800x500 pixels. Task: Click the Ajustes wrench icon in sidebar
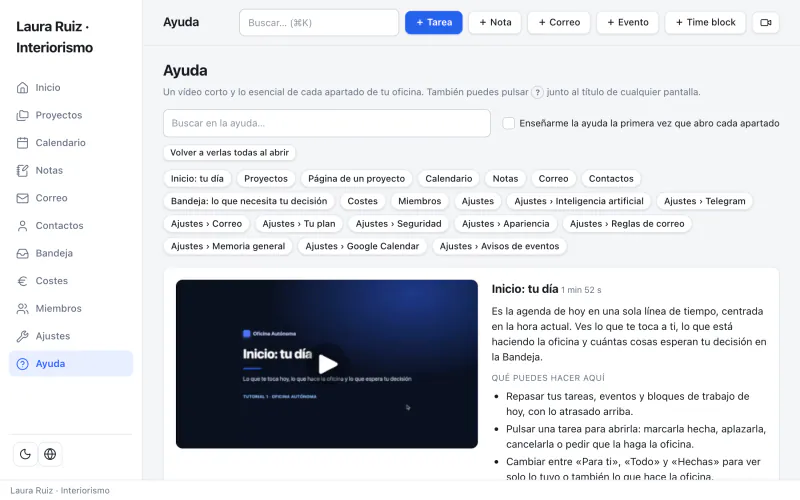pos(22,336)
